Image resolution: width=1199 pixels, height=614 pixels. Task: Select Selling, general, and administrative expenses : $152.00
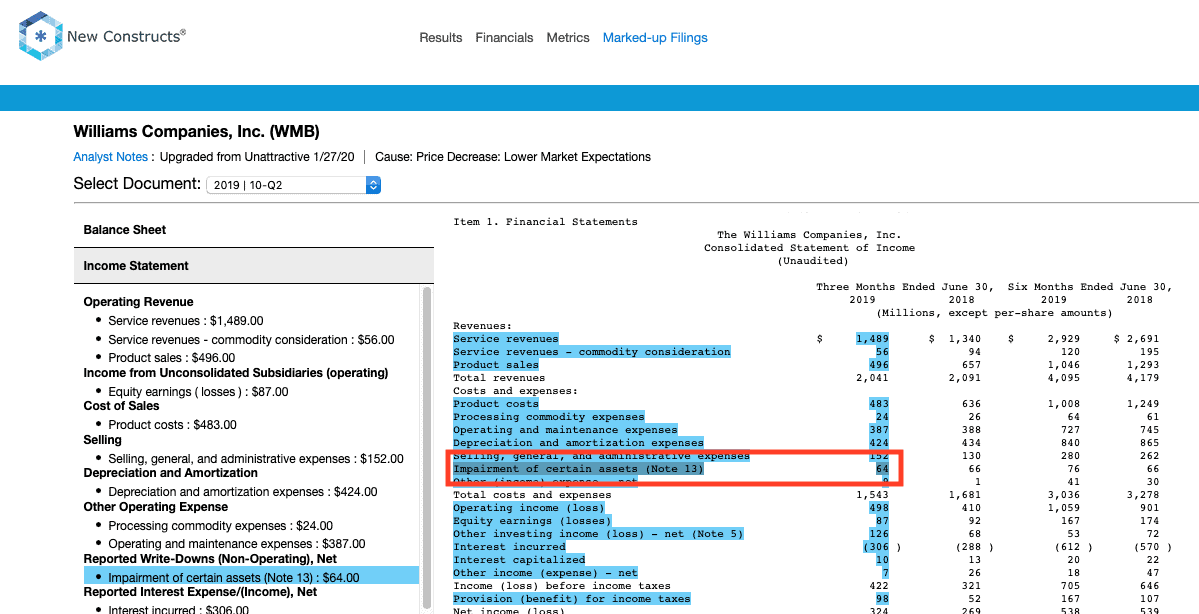click(256, 459)
